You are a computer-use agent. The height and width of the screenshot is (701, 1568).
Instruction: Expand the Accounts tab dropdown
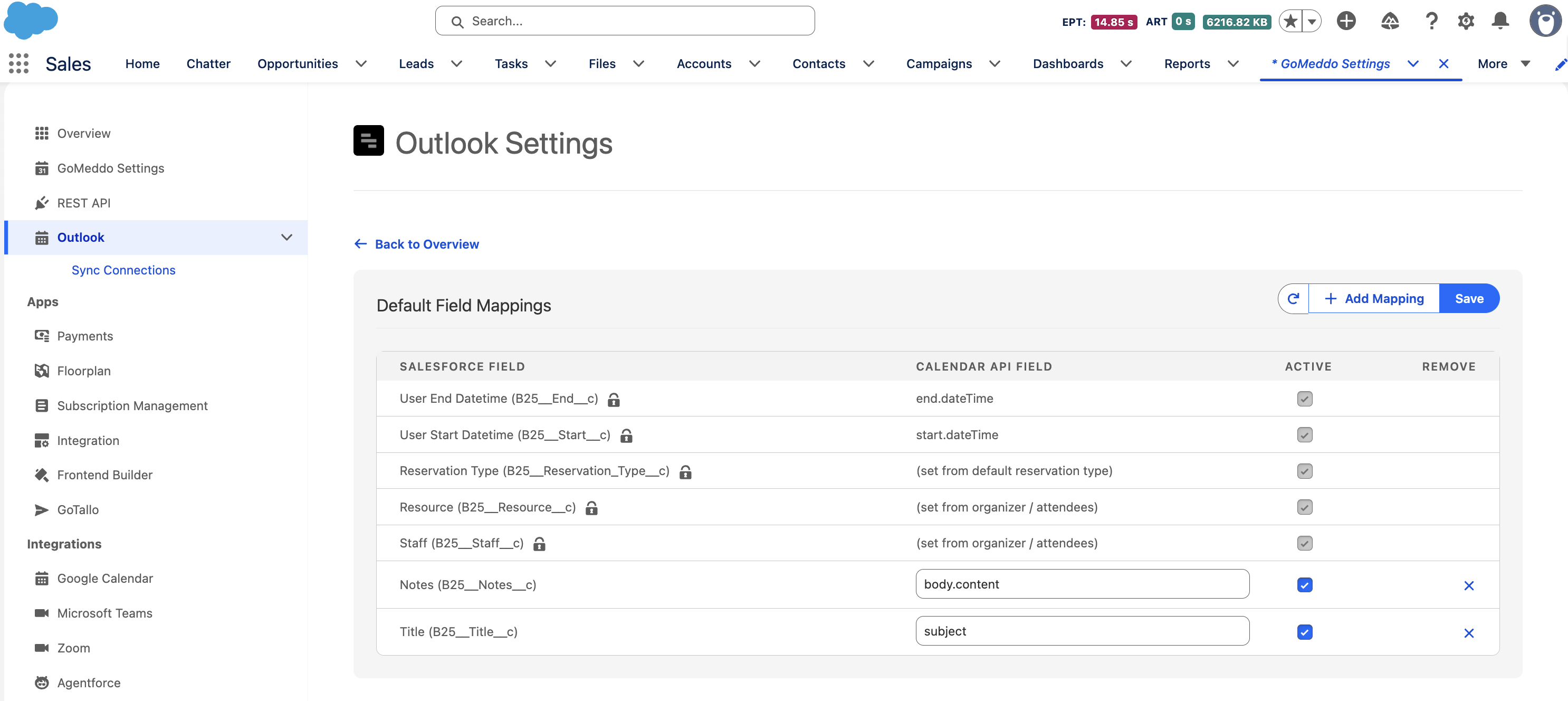click(x=754, y=64)
